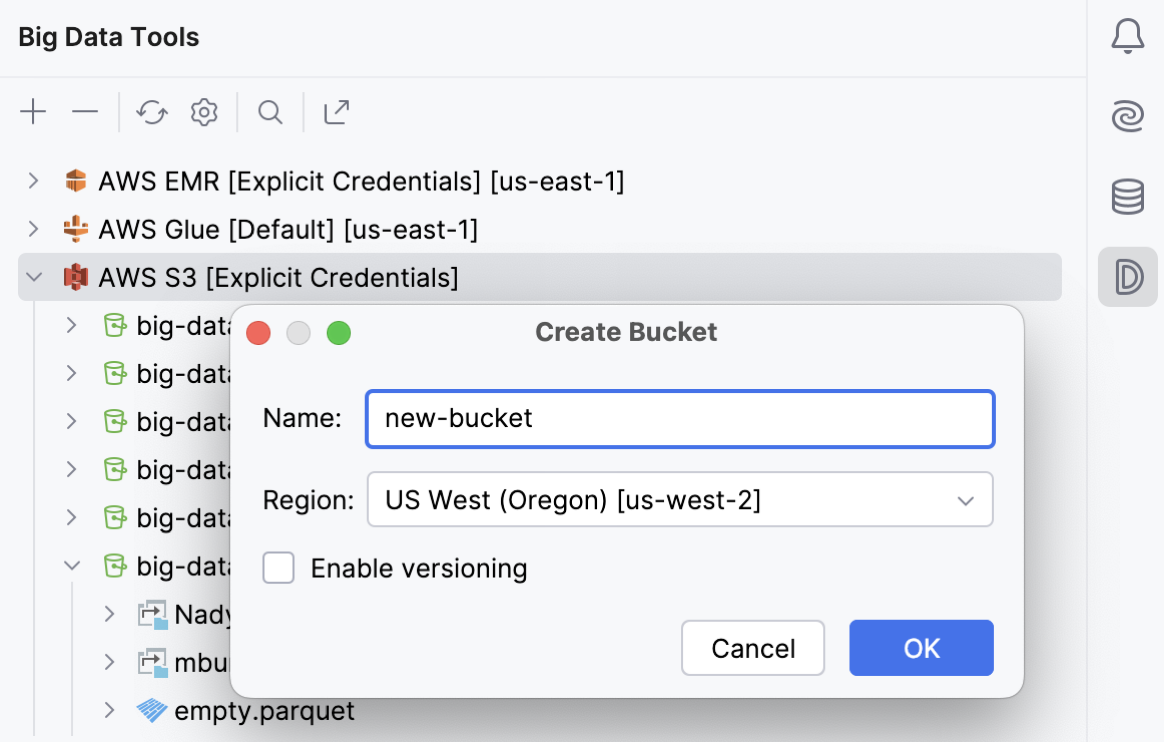Expand the empty.parquet file node

click(x=110, y=711)
